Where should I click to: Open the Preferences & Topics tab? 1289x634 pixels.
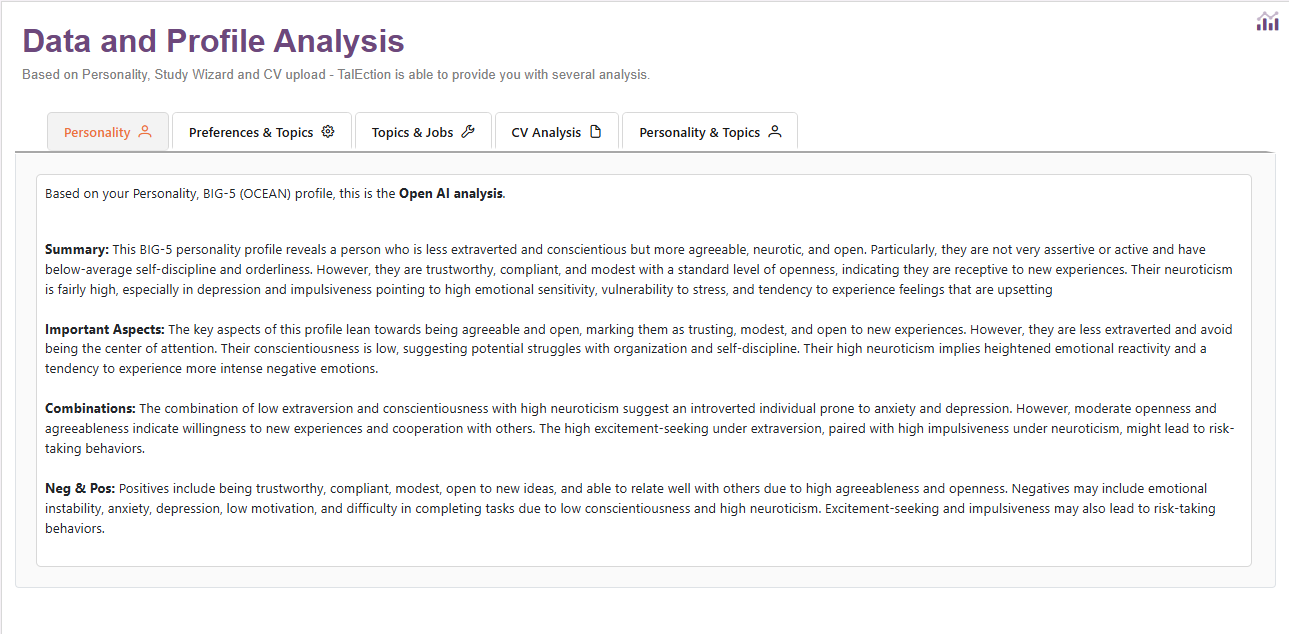click(262, 131)
